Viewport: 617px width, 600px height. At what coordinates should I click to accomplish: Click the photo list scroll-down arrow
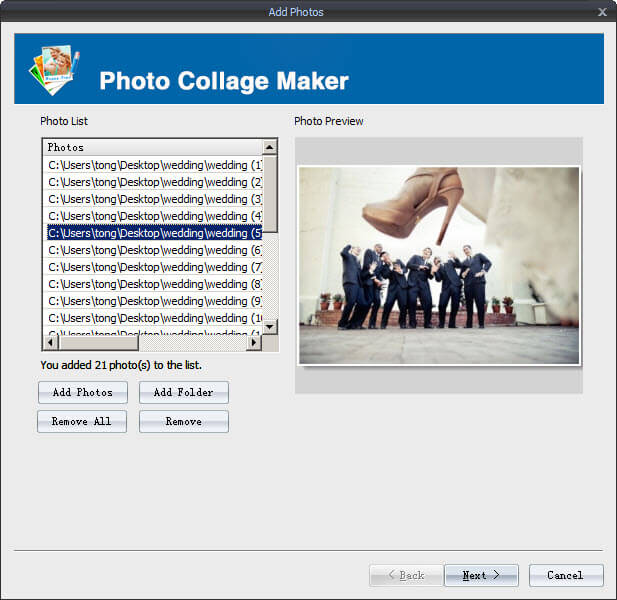click(x=270, y=327)
